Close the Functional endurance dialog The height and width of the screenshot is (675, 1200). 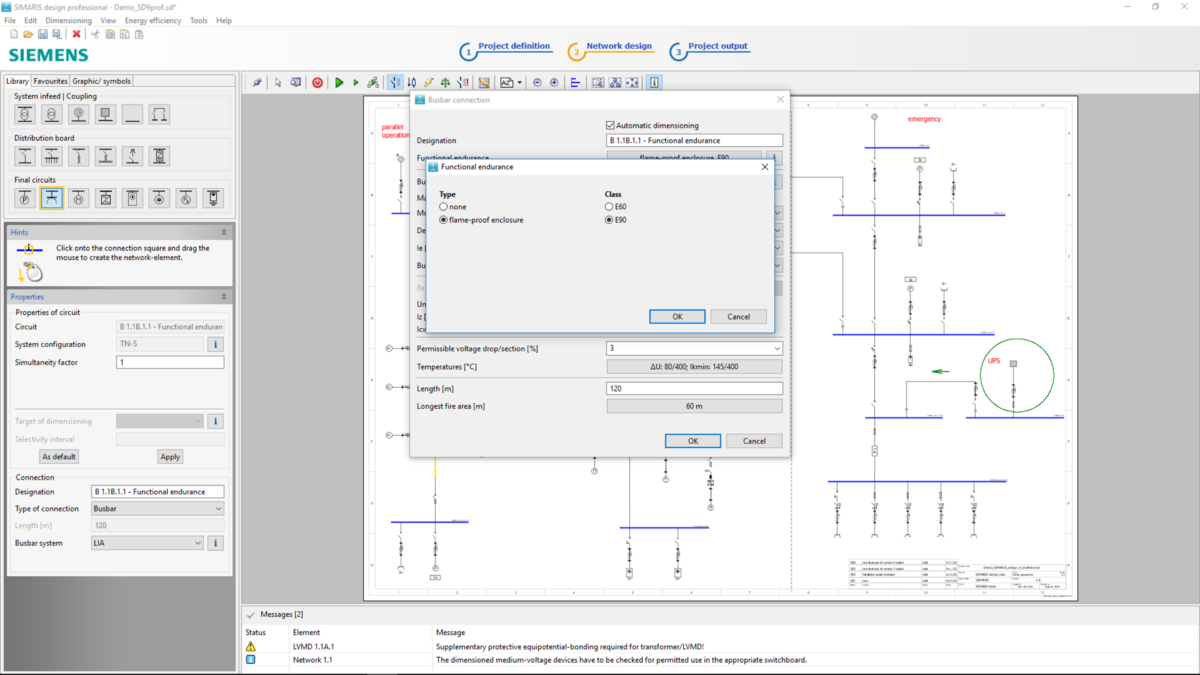pos(765,167)
